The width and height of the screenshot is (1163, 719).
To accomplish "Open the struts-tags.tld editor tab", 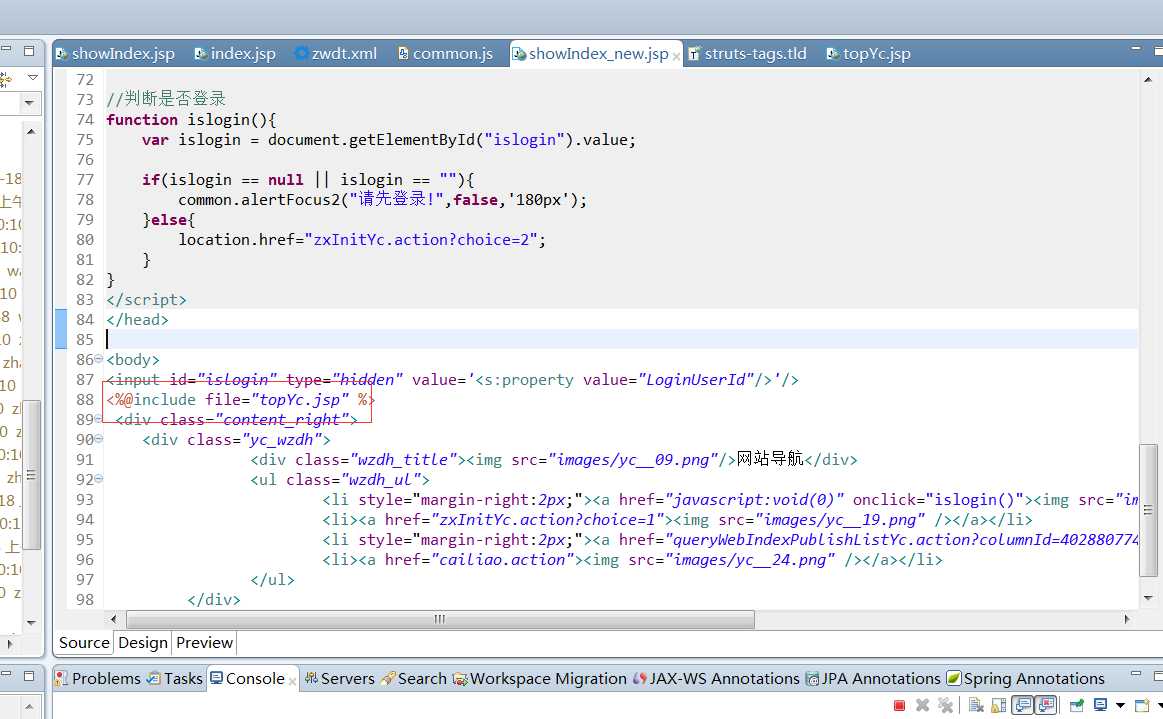I will pyautogui.click(x=748, y=53).
